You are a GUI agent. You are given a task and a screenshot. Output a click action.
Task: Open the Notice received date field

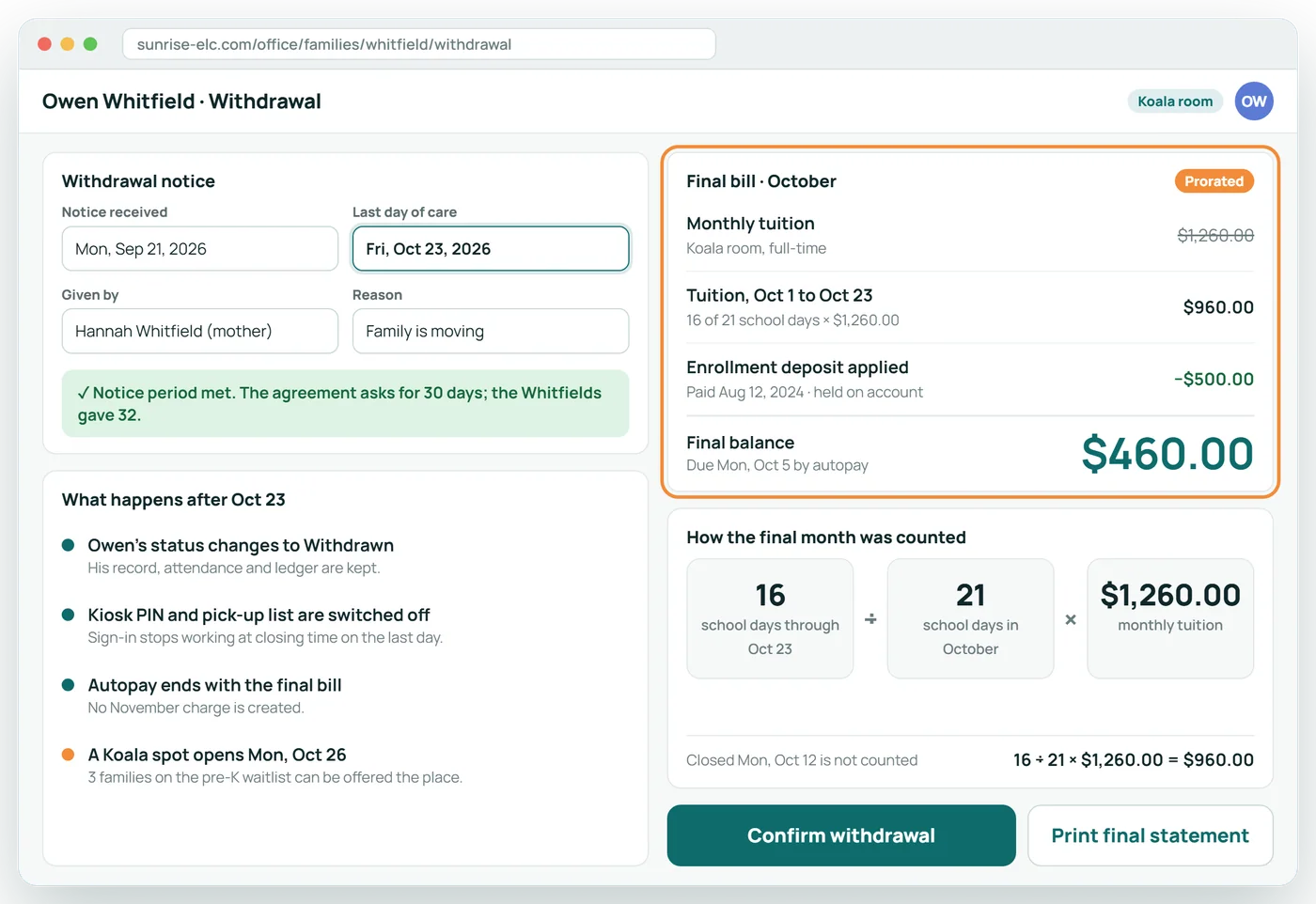coord(200,249)
